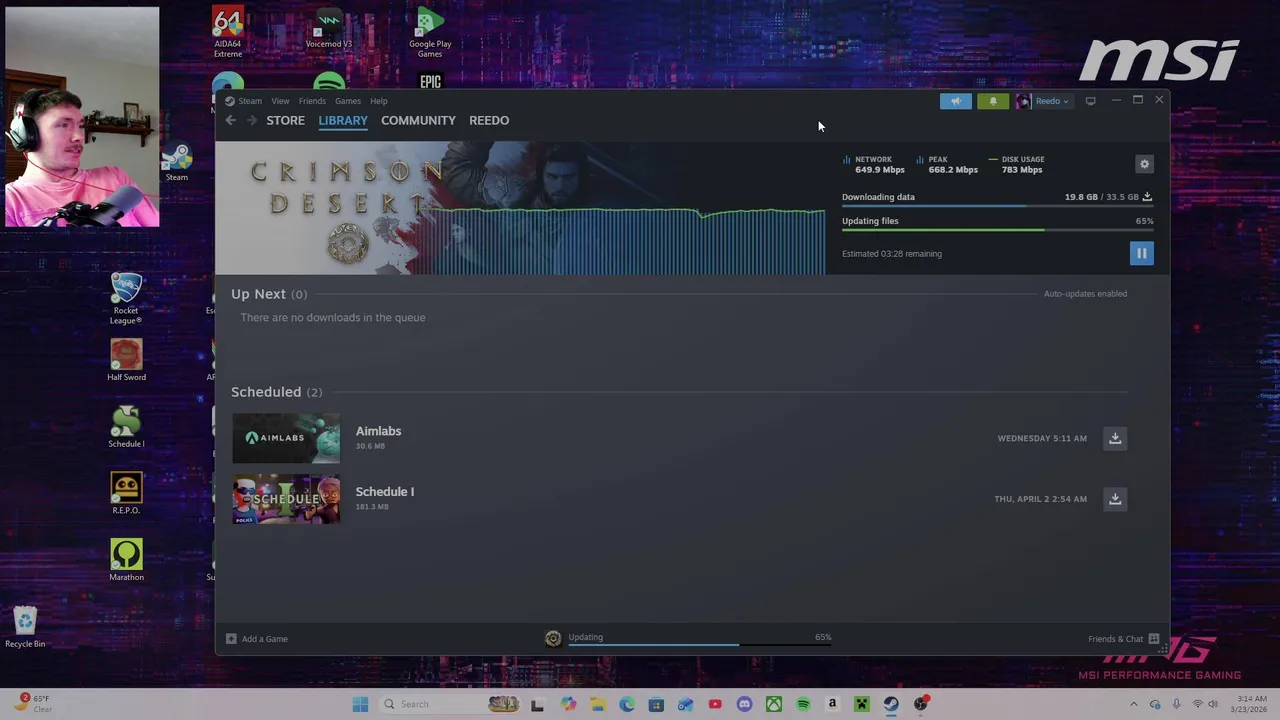Open Half Sword desktop icon
The width and height of the screenshot is (1280, 720).
126,360
